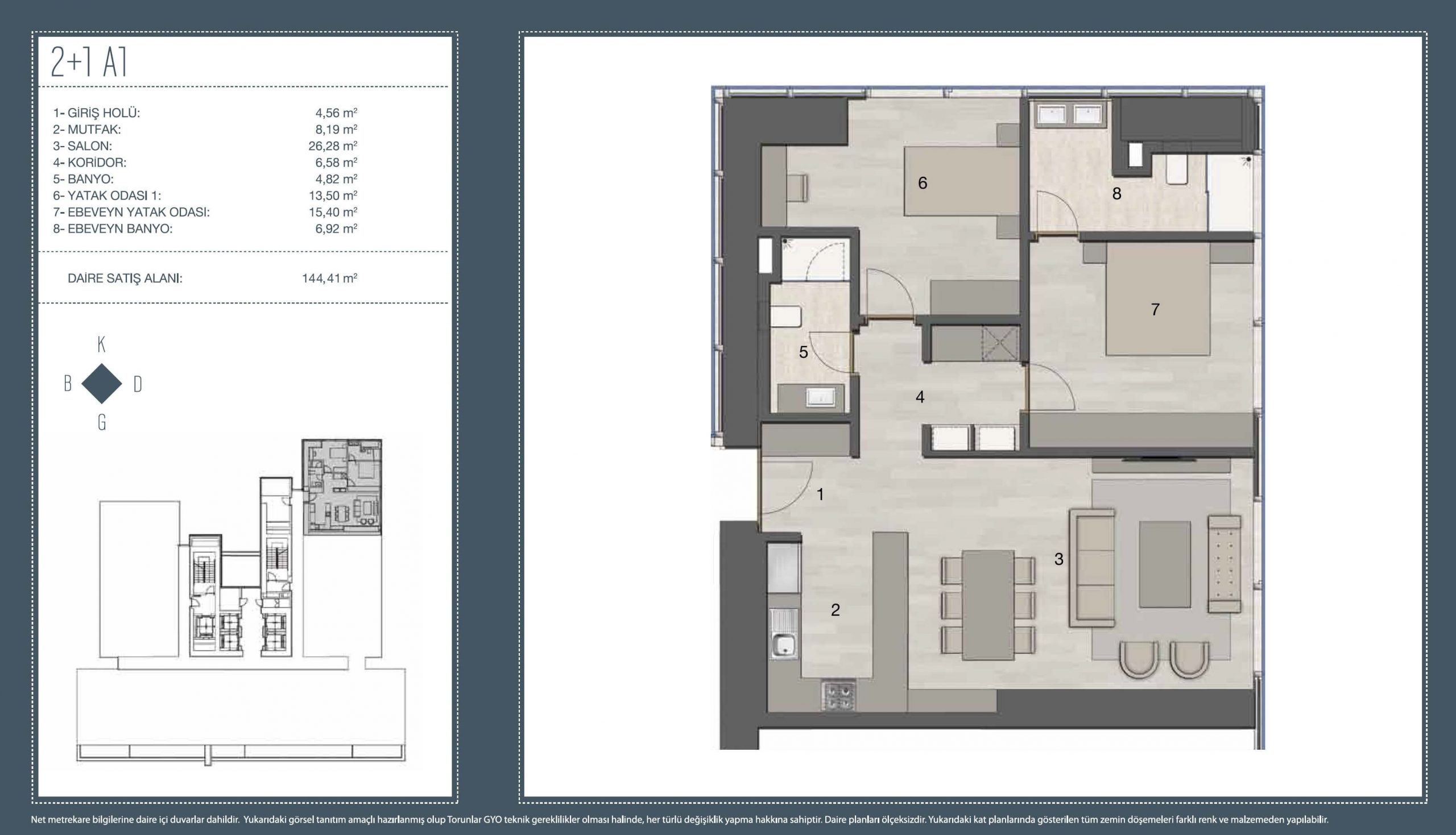The image size is (1456, 835).
Task: Click the highlighted apartment in floor keyplan
Action: tap(342, 487)
